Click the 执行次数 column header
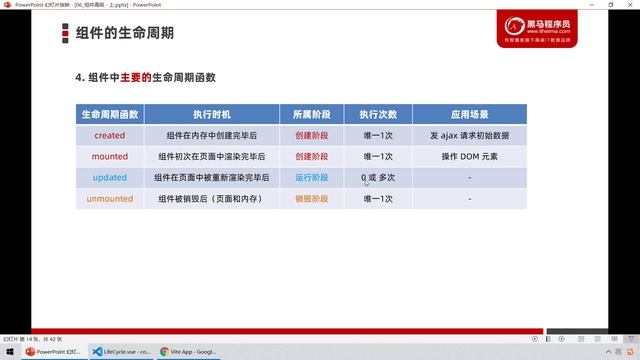Image resolution: width=640 pixels, height=360 pixels. click(x=378, y=114)
